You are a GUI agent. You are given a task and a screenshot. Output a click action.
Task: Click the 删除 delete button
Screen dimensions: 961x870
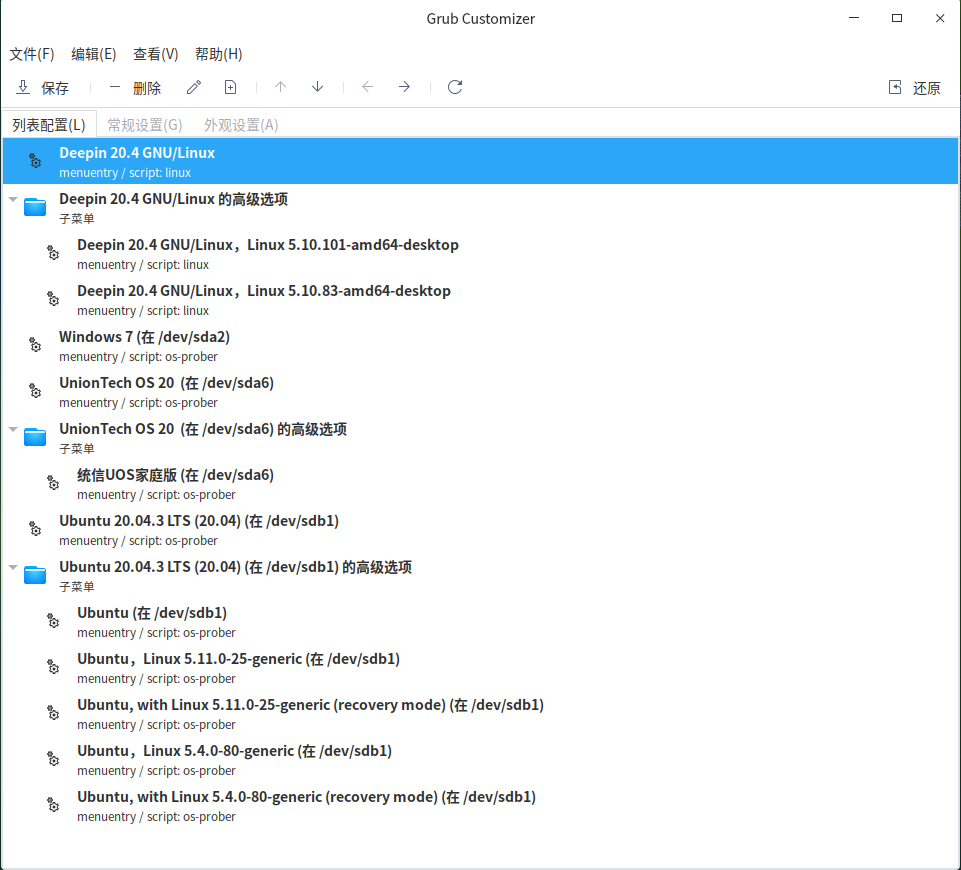coord(147,87)
